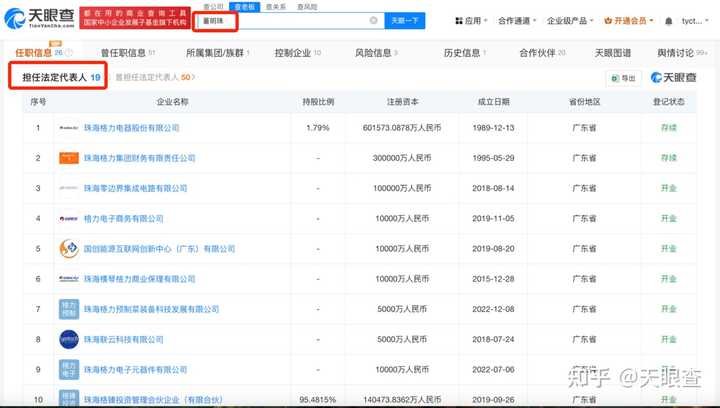Image resolution: width=720 pixels, height=408 pixels.
Task: Click the 天眼一下 search button
Action: [x=405, y=21]
